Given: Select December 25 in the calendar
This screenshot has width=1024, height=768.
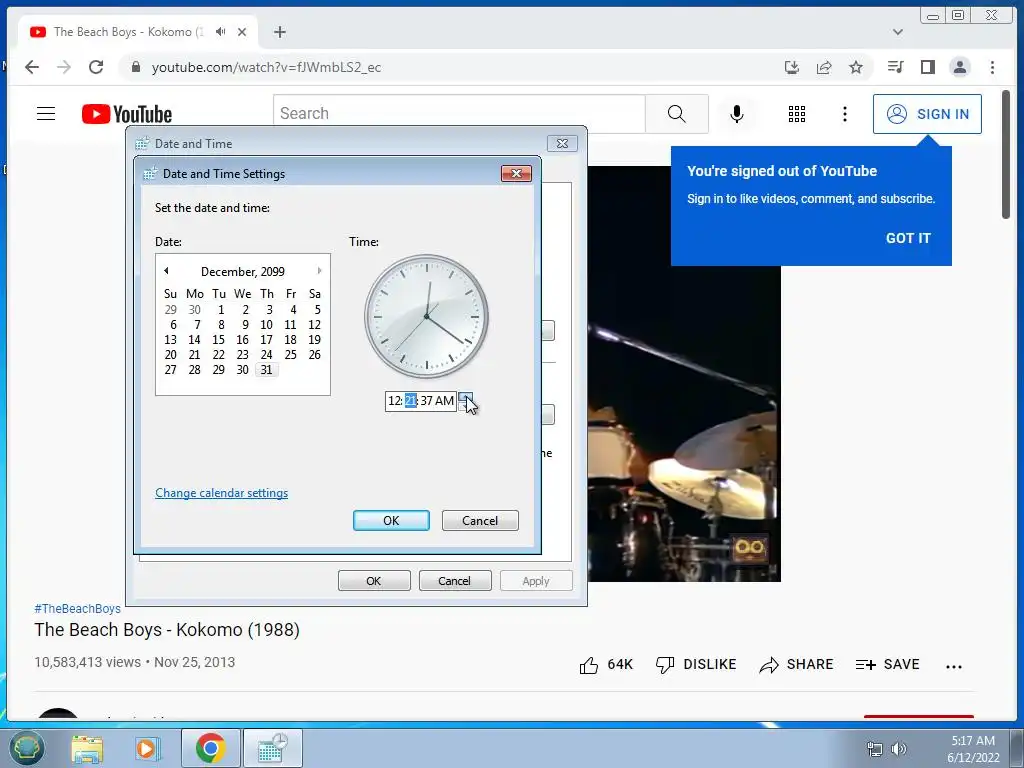Looking at the screenshot, I should (x=291, y=355).
